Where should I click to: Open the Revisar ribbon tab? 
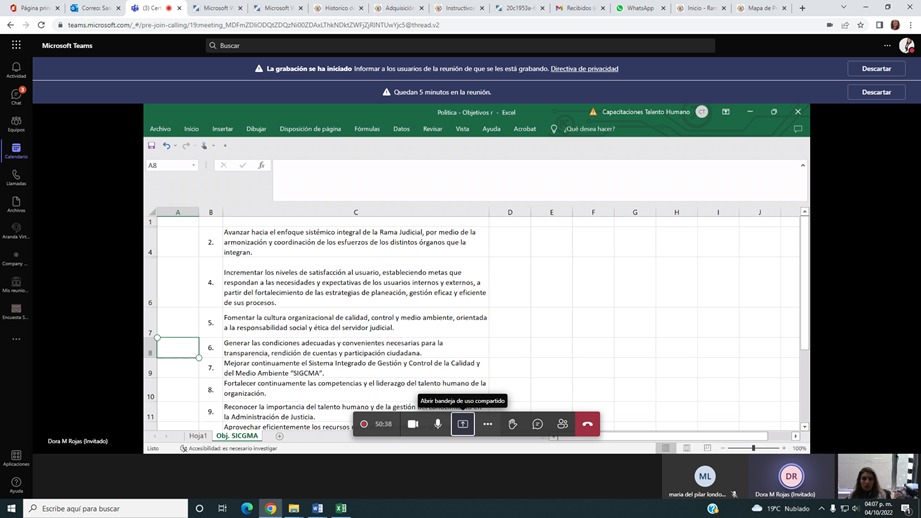click(x=432, y=129)
